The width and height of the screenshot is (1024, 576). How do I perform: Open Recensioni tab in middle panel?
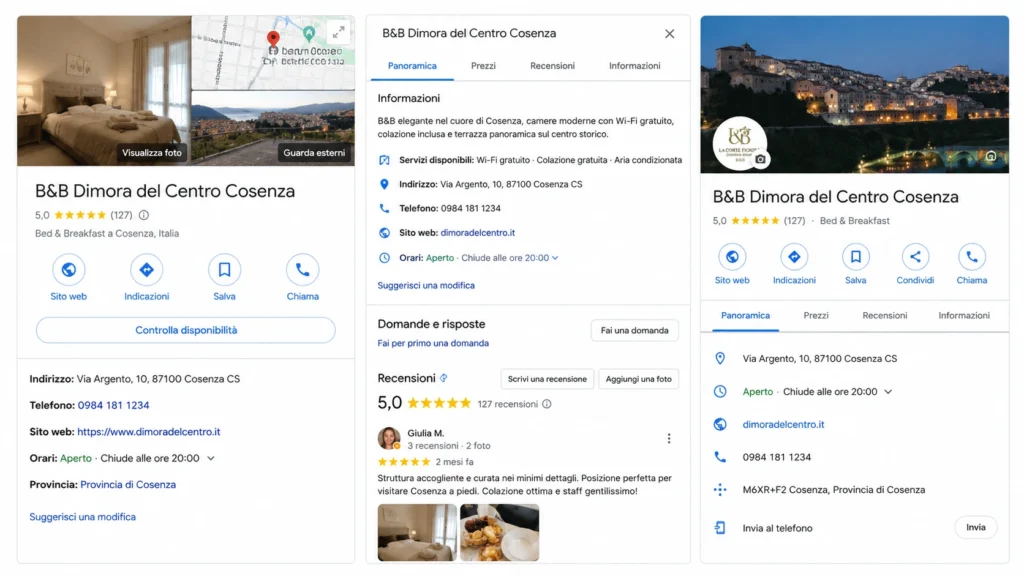click(x=552, y=66)
